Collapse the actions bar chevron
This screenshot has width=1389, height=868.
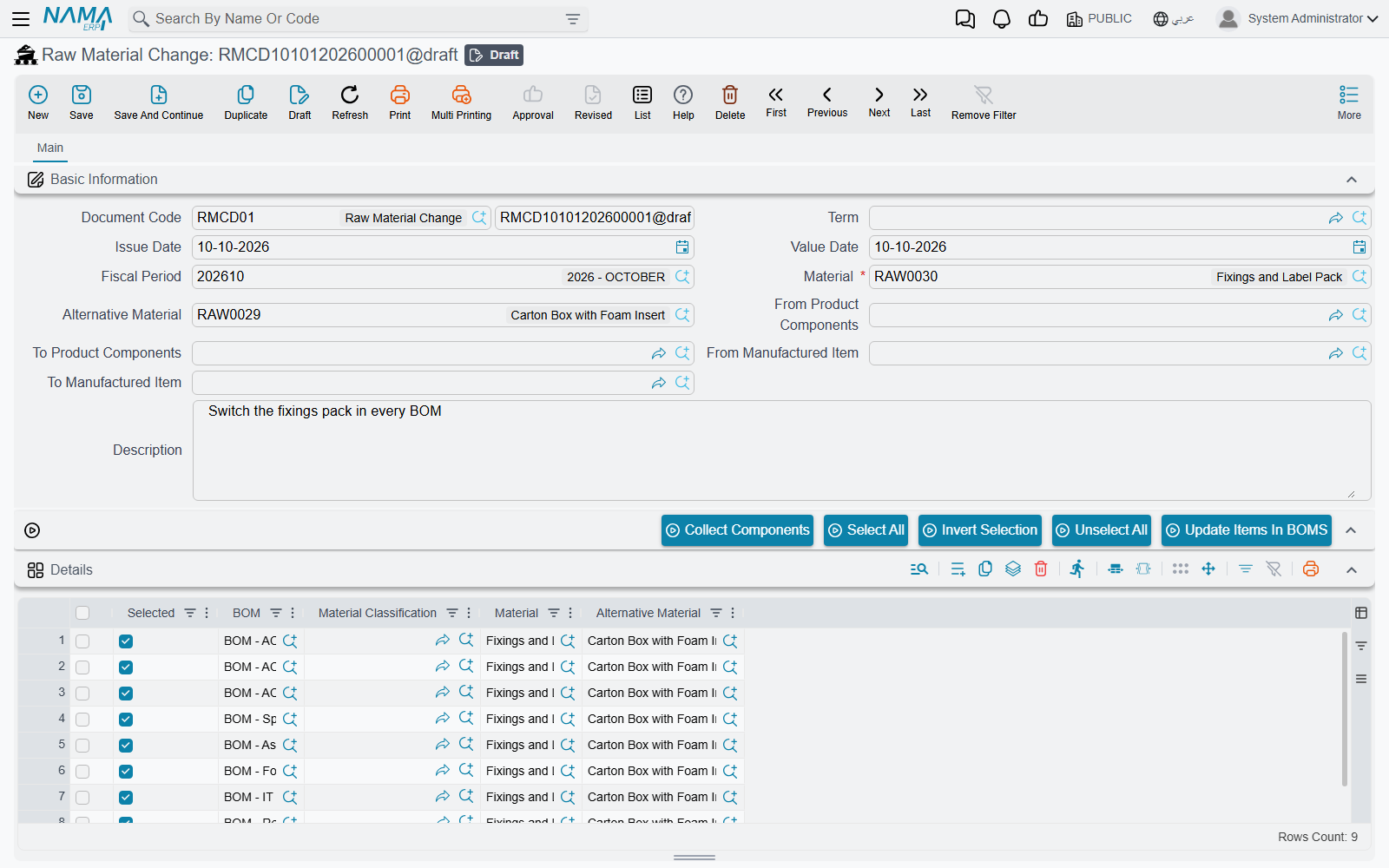[x=1352, y=530]
